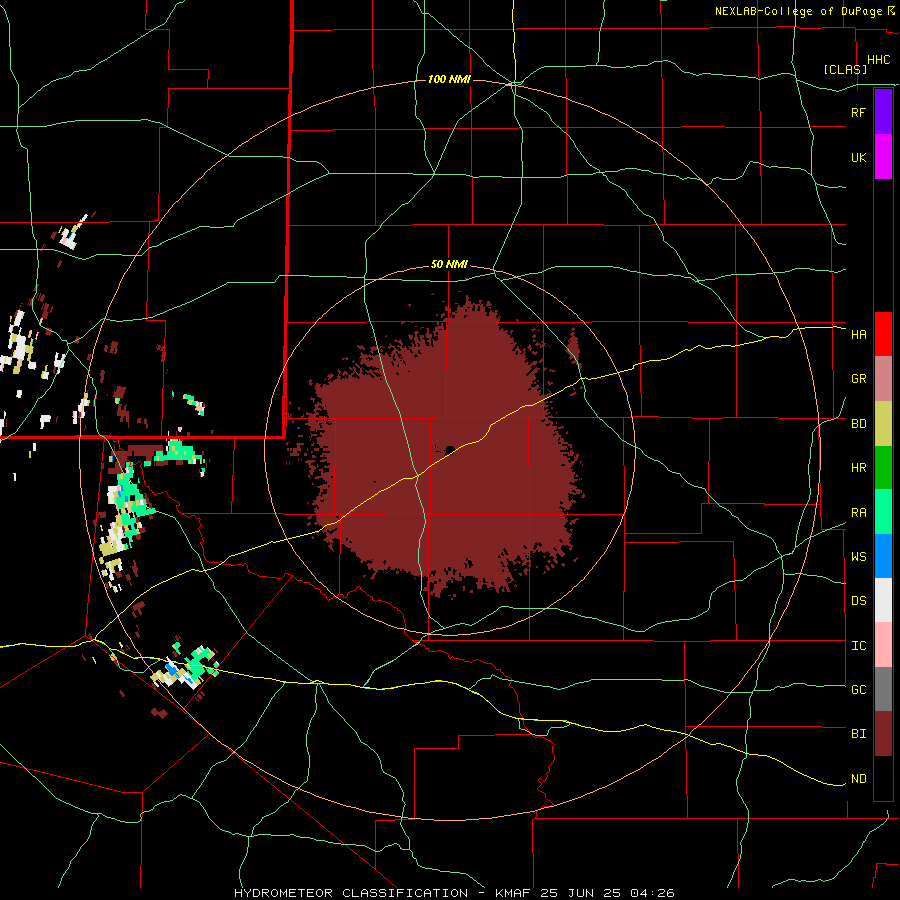Click the 'RA' legend label

(858, 513)
